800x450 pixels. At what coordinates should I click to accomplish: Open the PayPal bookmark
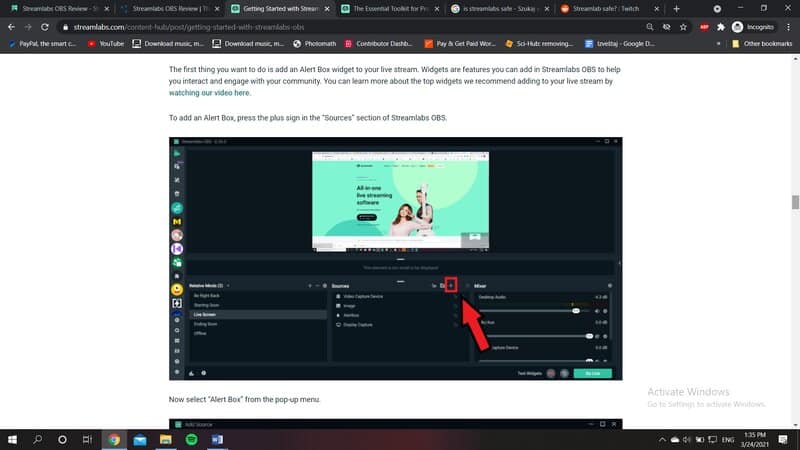tap(42, 44)
